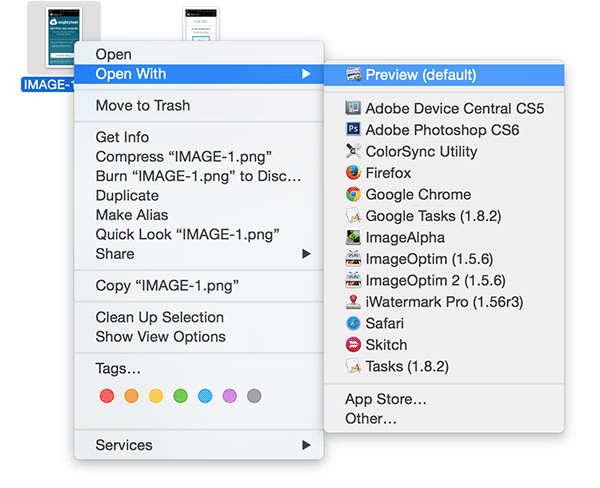Click the ColorSync Utility icon
The height and width of the screenshot is (488, 600).
353,152
